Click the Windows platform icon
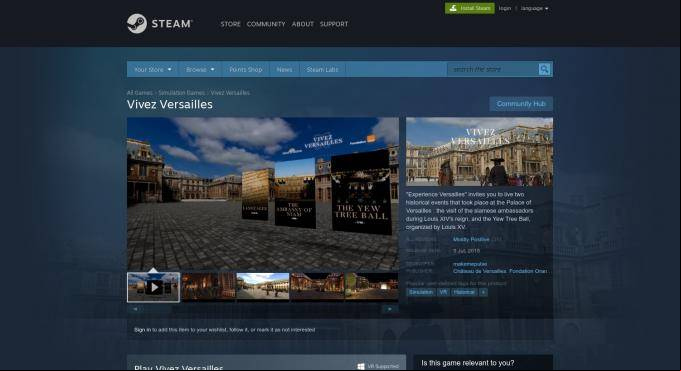The width and height of the screenshot is (681, 371). point(361,367)
